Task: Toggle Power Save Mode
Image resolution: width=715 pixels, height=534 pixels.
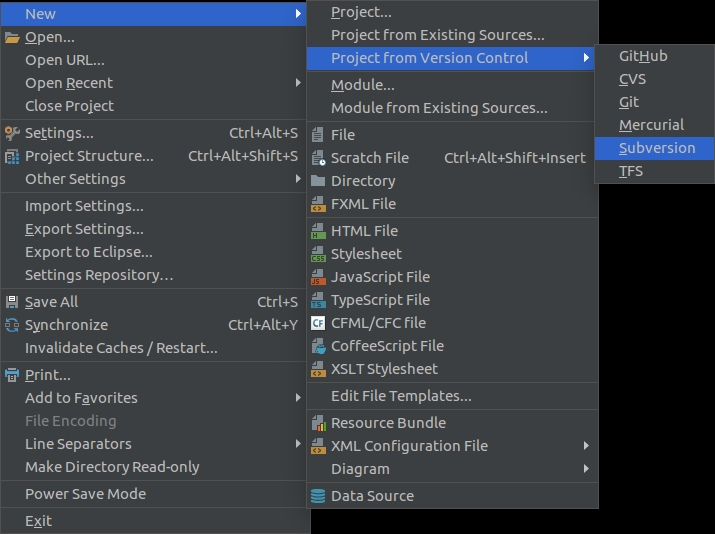Action: pos(153,494)
